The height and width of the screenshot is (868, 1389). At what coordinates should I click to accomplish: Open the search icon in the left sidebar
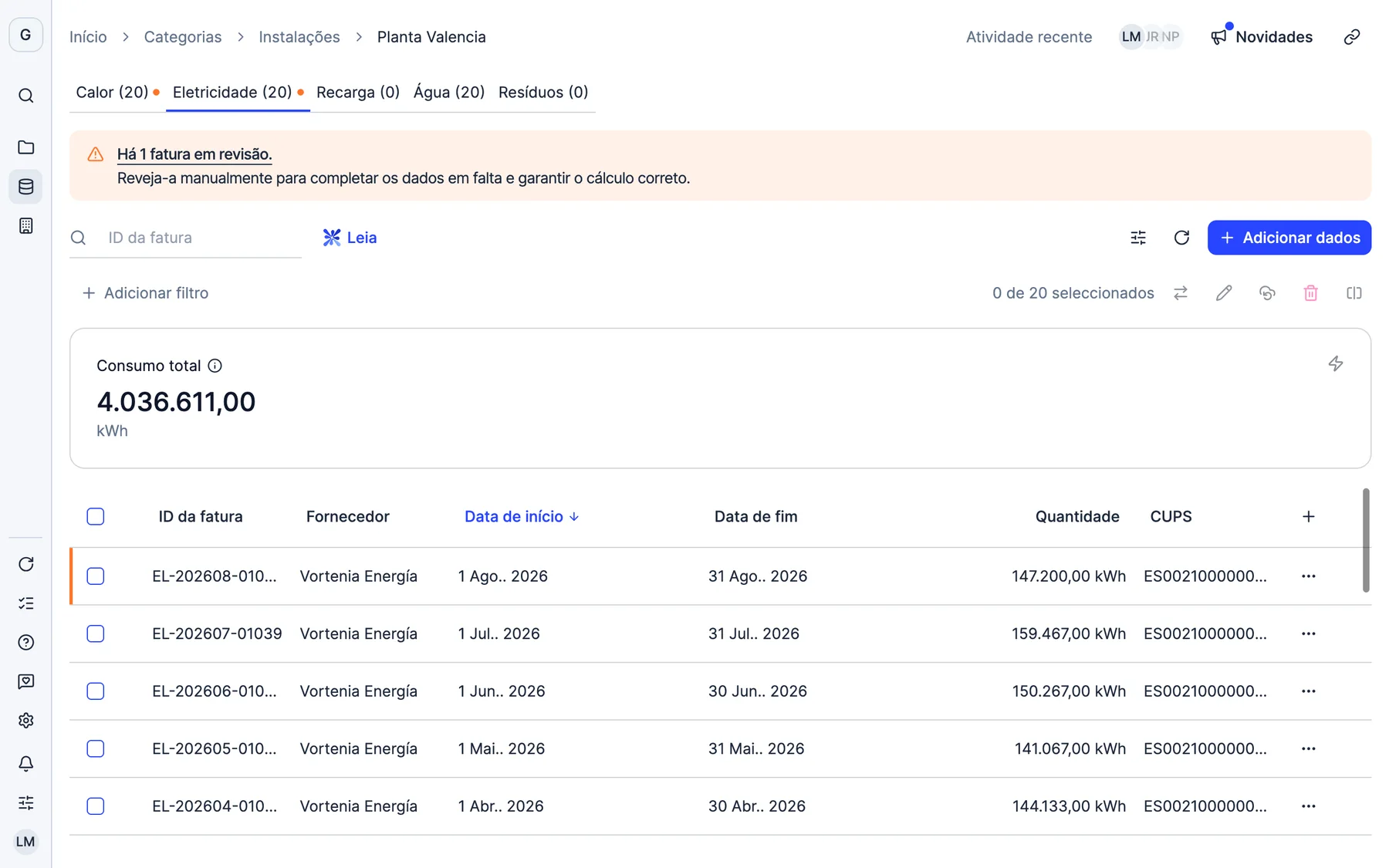(25, 96)
